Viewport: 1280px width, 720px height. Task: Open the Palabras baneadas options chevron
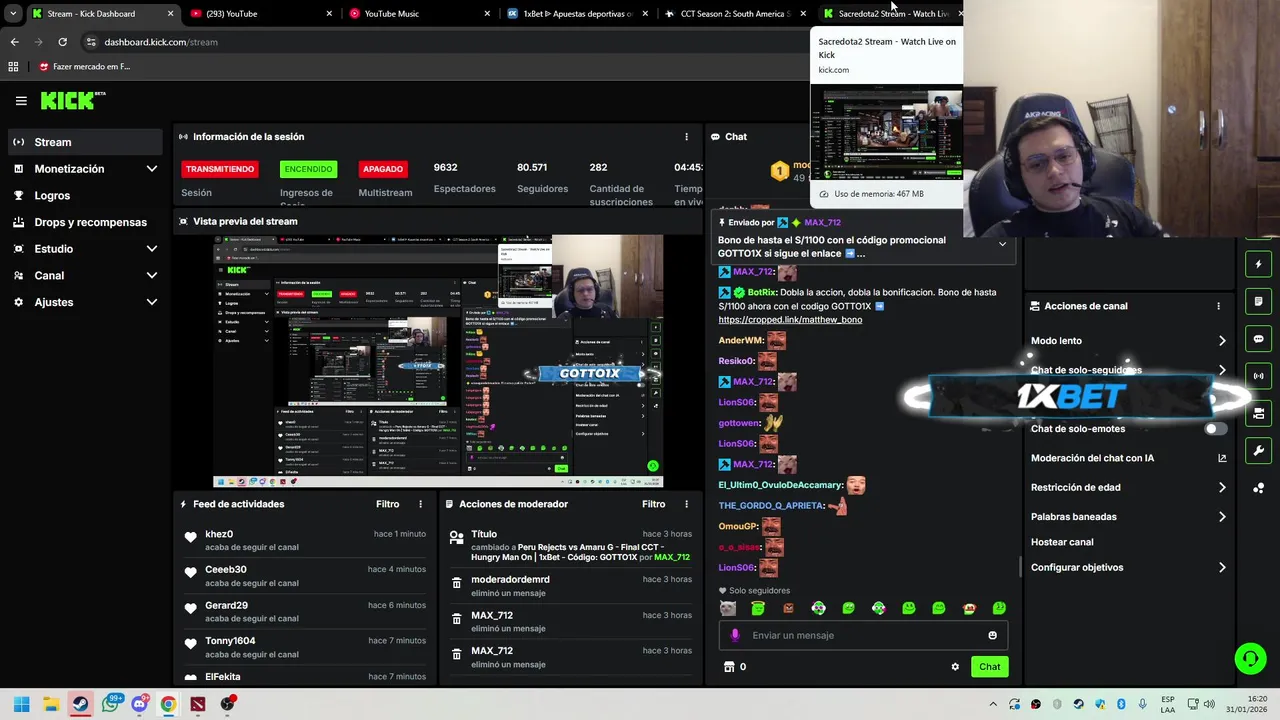(1222, 517)
